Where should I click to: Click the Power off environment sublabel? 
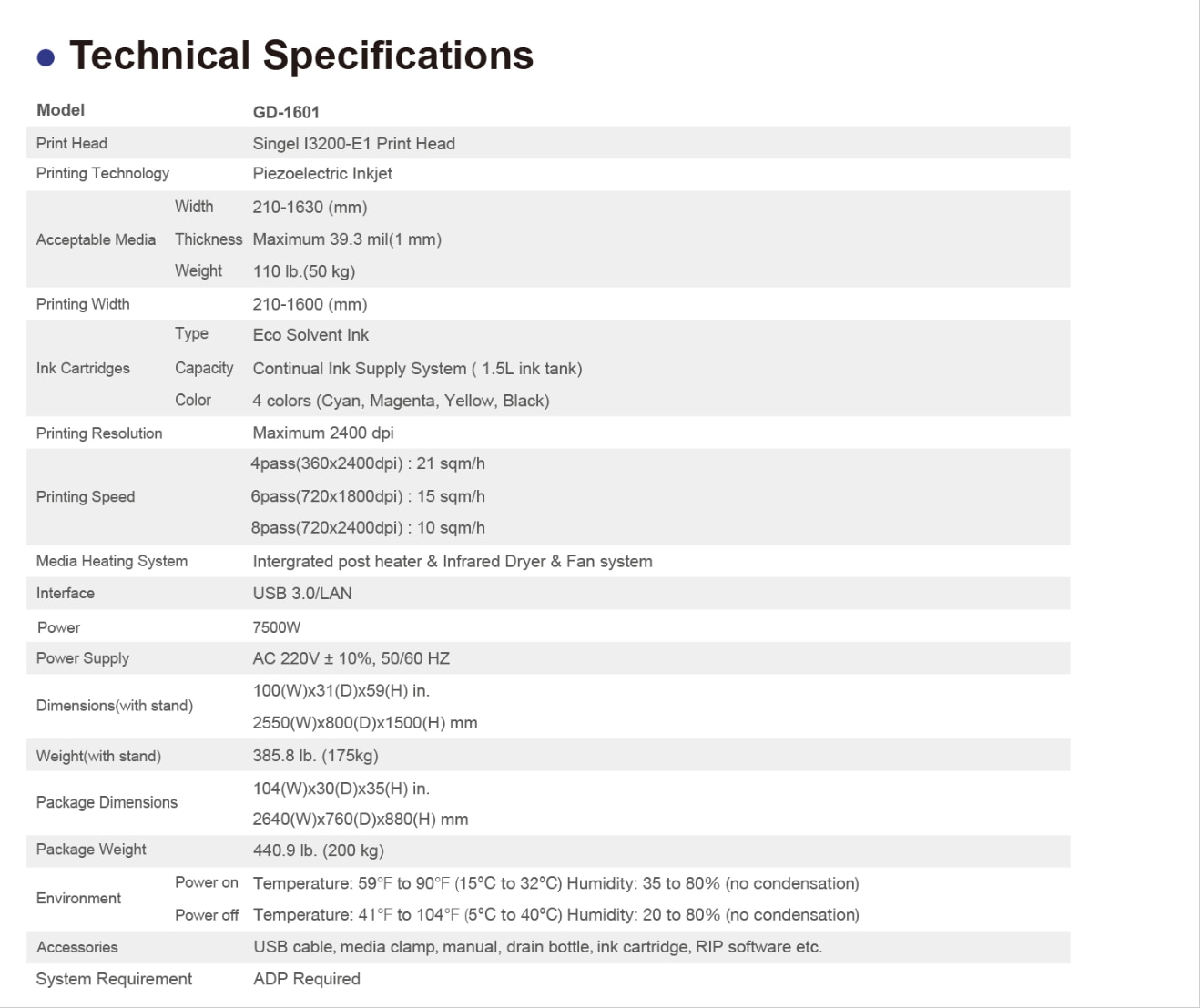(x=207, y=915)
